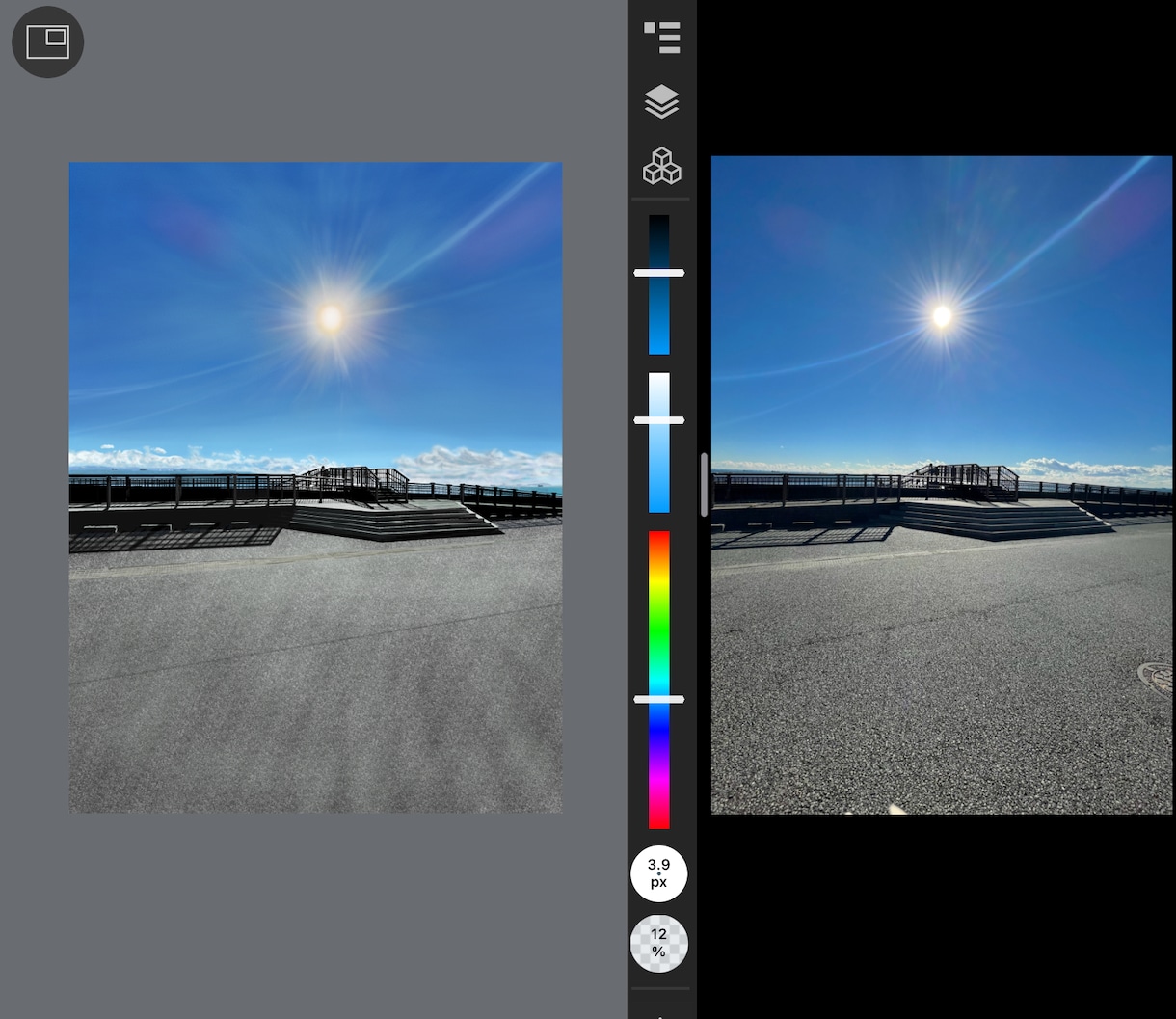The height and width of the screenshot is (1019, 1176).
Task: Click the hue slider handle
Action: 658,699
